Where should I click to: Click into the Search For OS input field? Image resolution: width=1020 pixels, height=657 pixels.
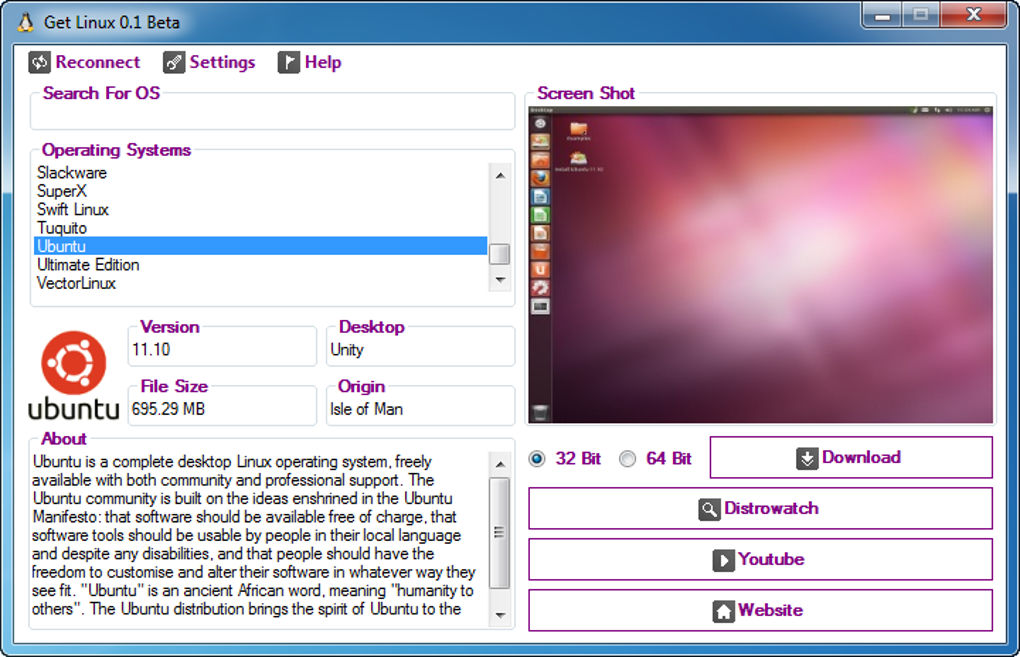[273, 115]
